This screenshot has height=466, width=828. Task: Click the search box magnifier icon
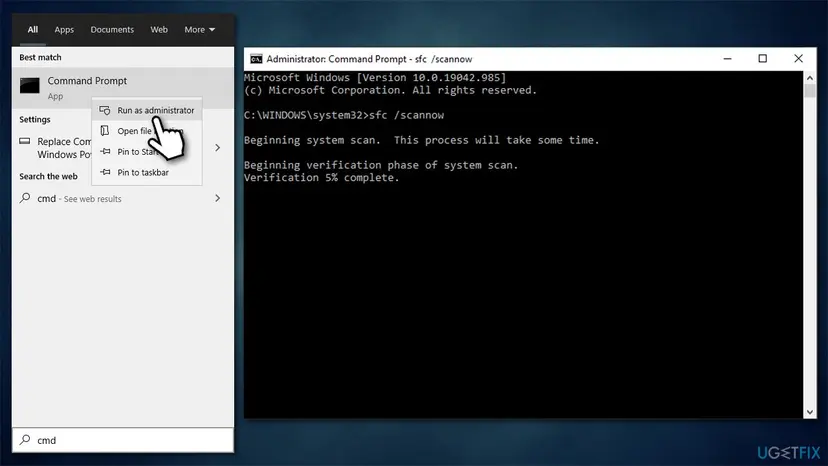(x=25, y=440)
